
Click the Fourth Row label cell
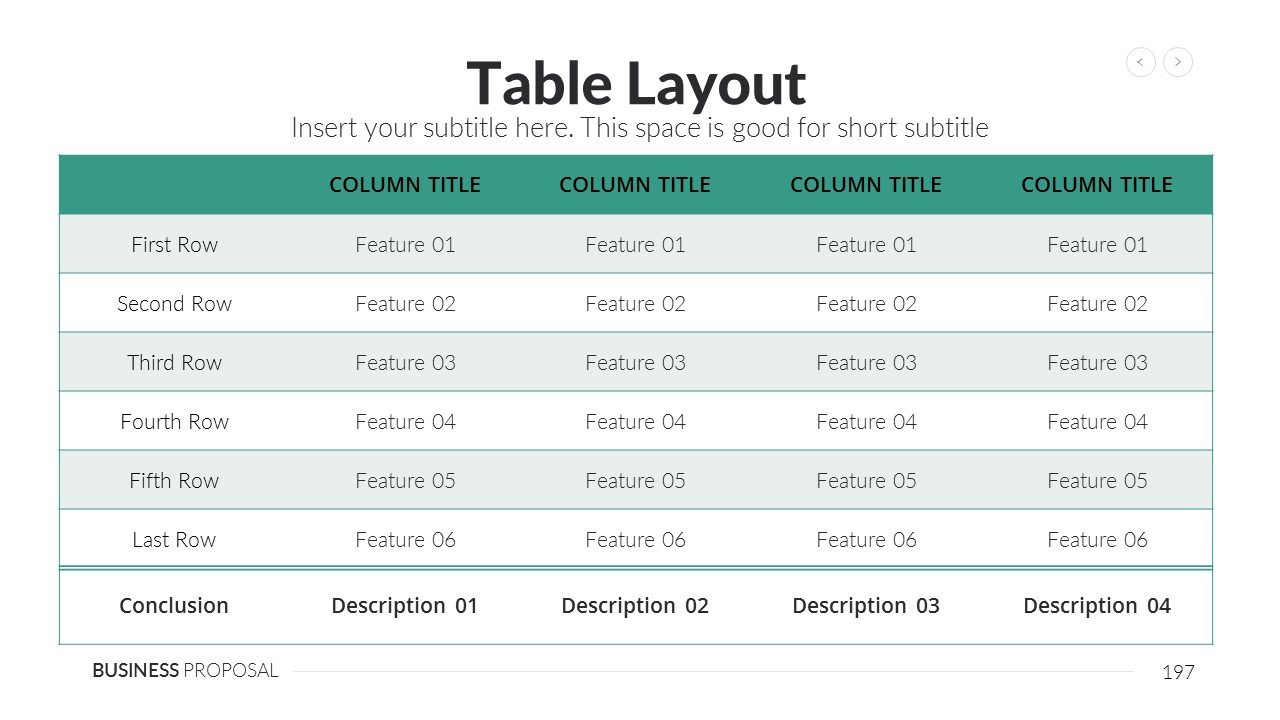click(174, 422)
